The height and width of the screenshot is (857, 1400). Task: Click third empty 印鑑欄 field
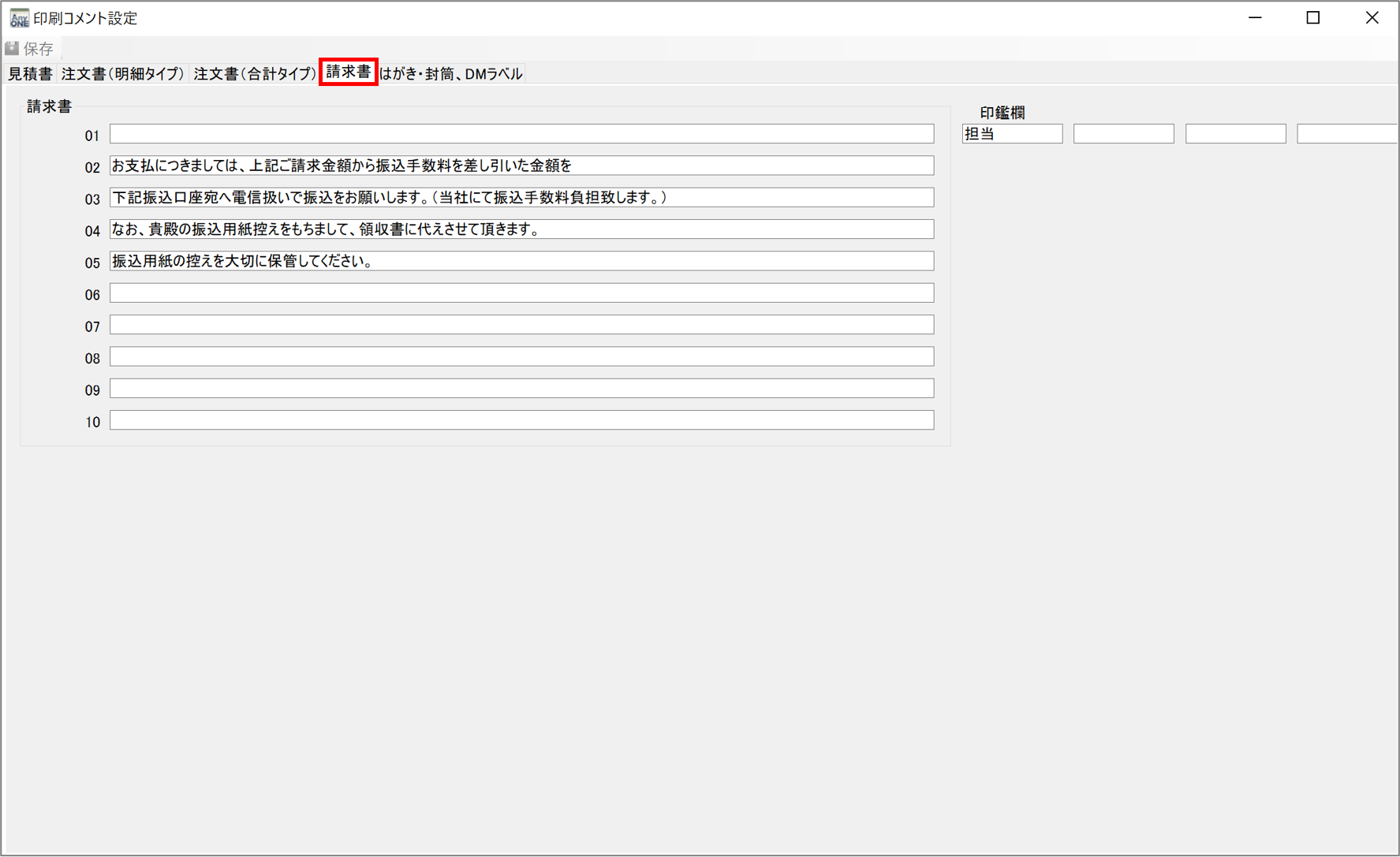click(x=1235, y=134)
